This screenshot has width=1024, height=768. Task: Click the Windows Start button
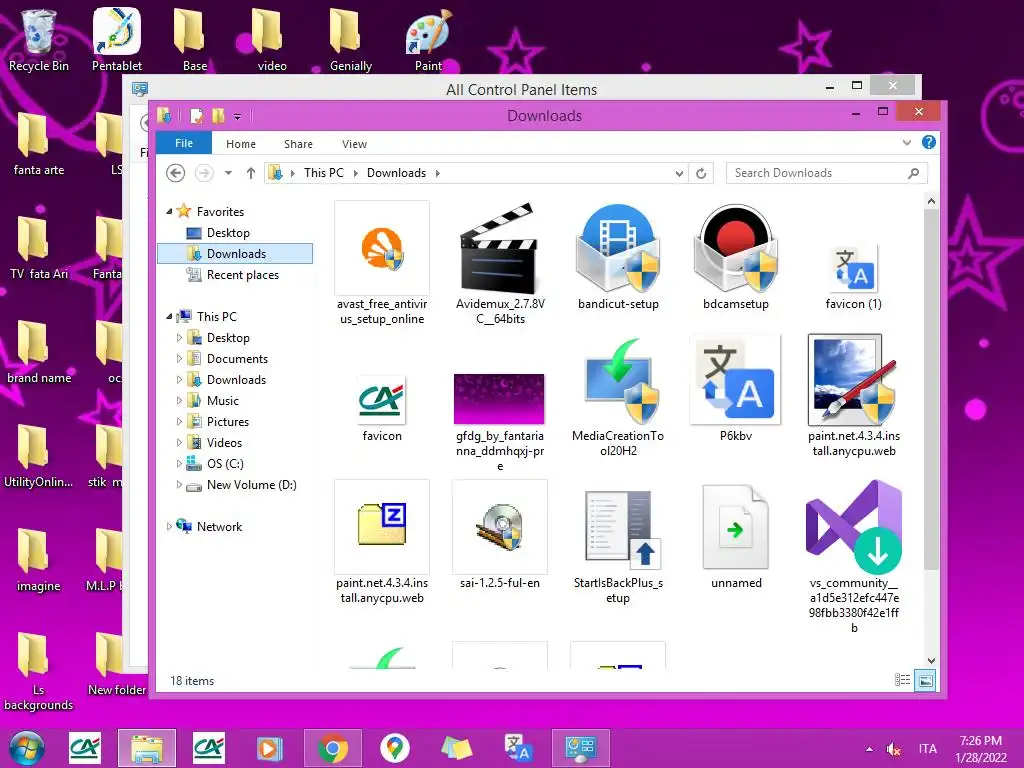pyautogui.click(x=26, y=748)
